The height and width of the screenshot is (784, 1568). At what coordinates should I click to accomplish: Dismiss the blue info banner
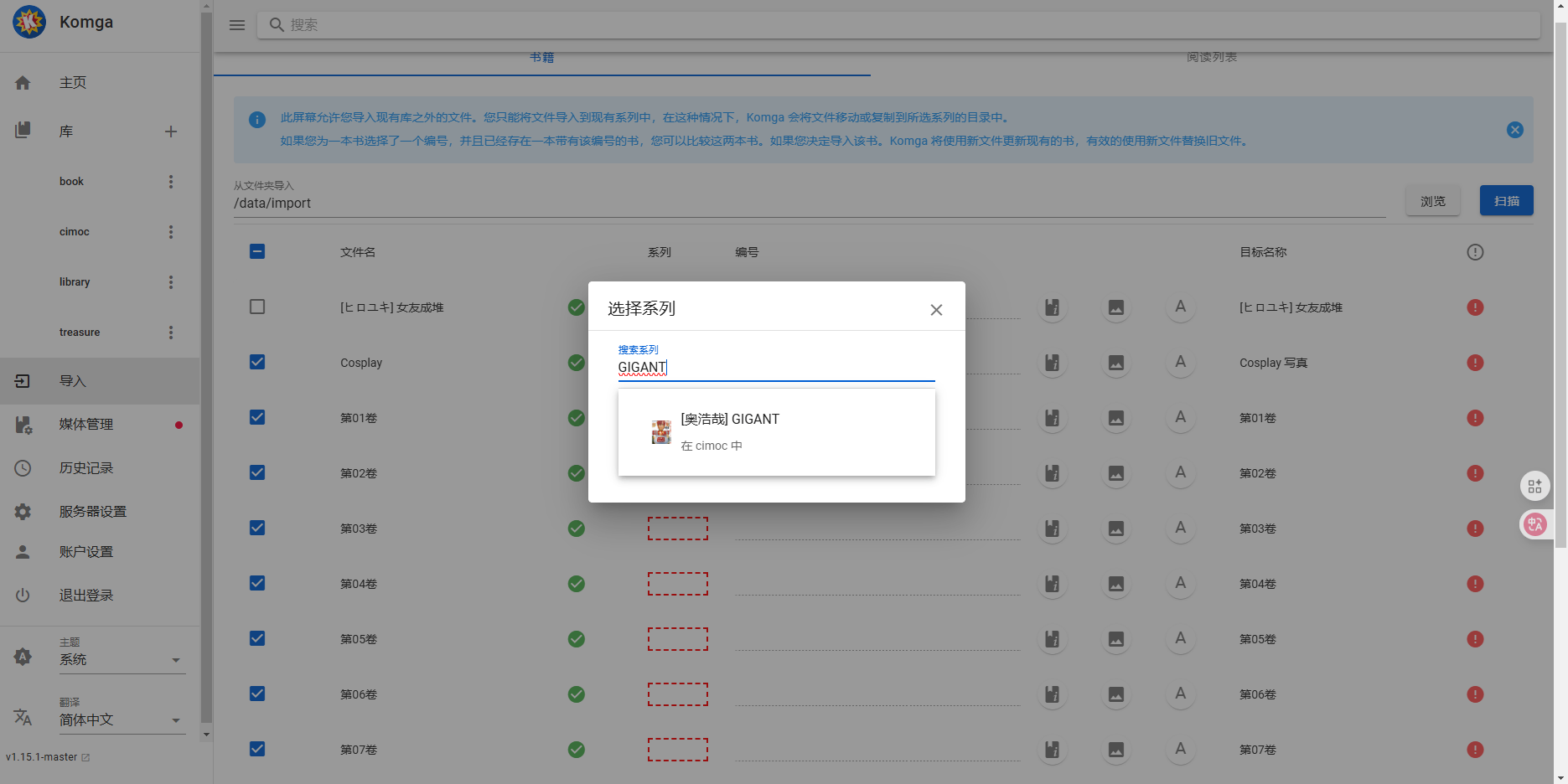pos(1514,130)
